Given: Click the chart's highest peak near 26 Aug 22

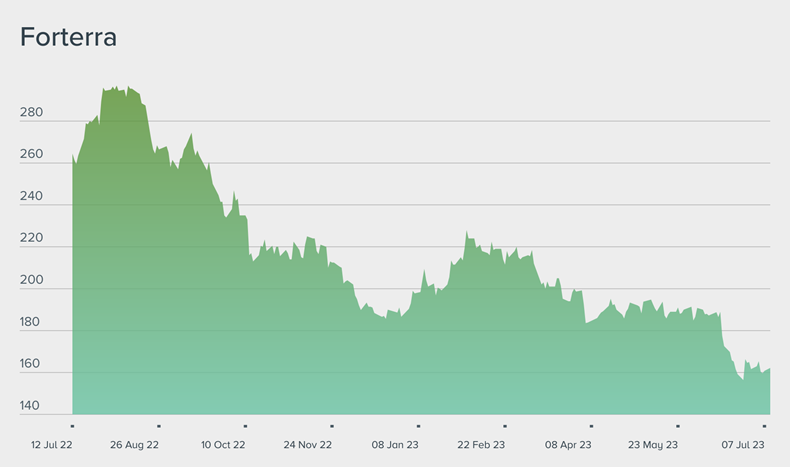Looking at the screenshot, I should pos(116,88).
